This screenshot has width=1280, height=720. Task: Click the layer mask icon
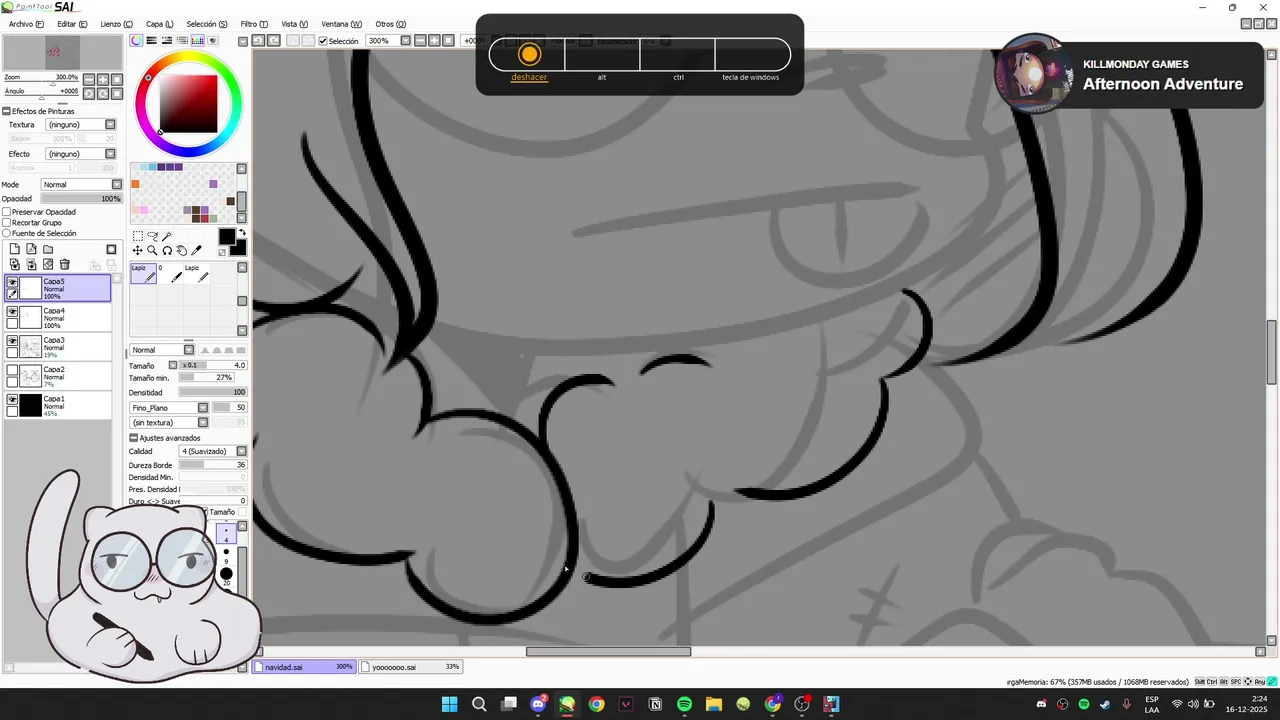point(111,249)
